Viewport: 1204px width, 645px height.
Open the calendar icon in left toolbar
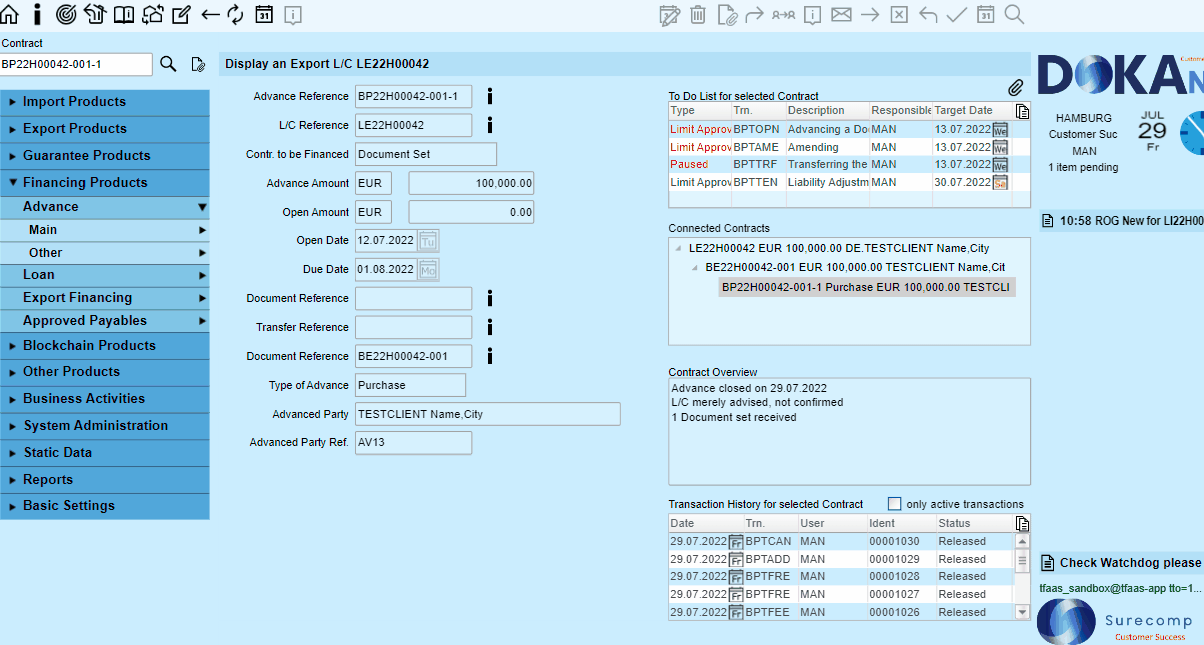coord(264,14)
